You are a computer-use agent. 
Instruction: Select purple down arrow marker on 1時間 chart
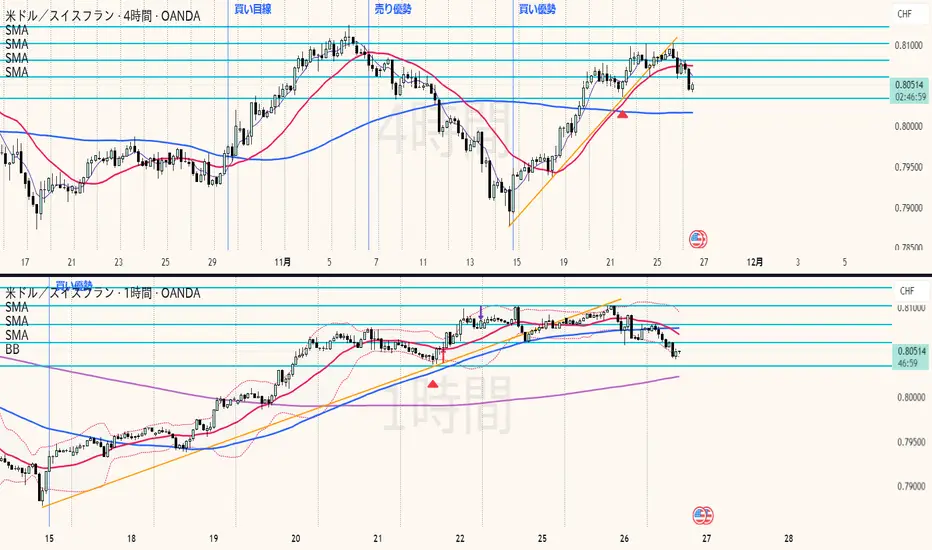coord(480,312)
